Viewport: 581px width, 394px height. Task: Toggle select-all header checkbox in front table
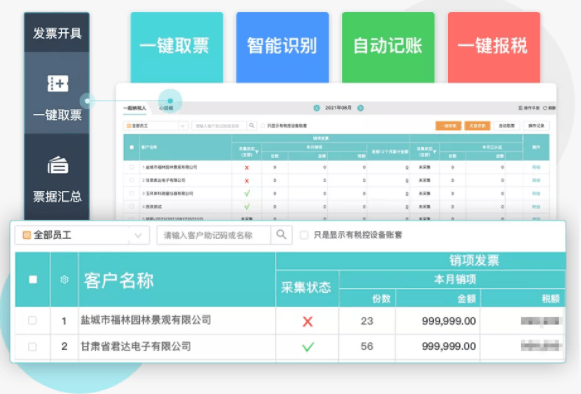(x=33, y=279)
